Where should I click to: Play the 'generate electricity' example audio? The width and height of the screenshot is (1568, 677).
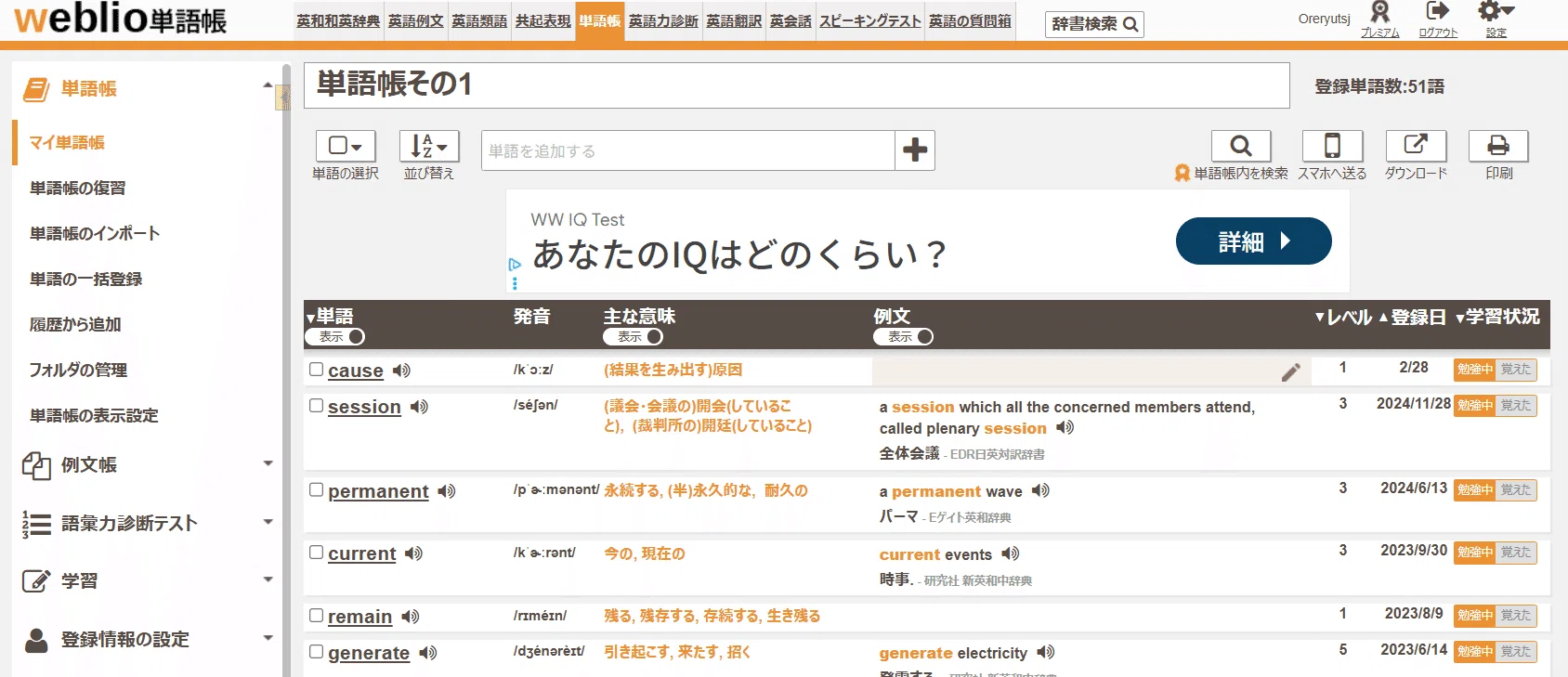point(1046,653)
